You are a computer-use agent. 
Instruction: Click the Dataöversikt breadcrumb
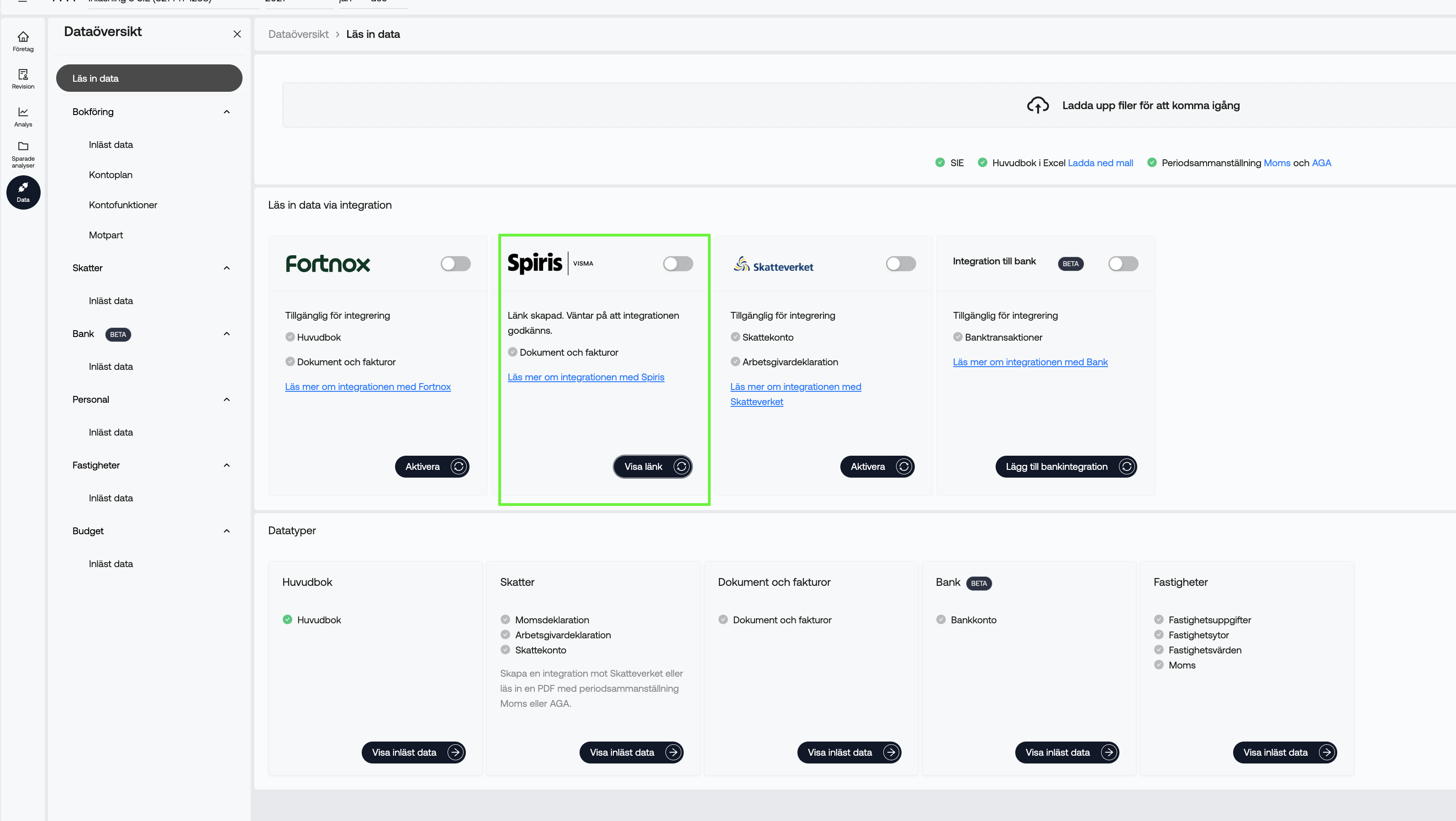tap(298, 34)
